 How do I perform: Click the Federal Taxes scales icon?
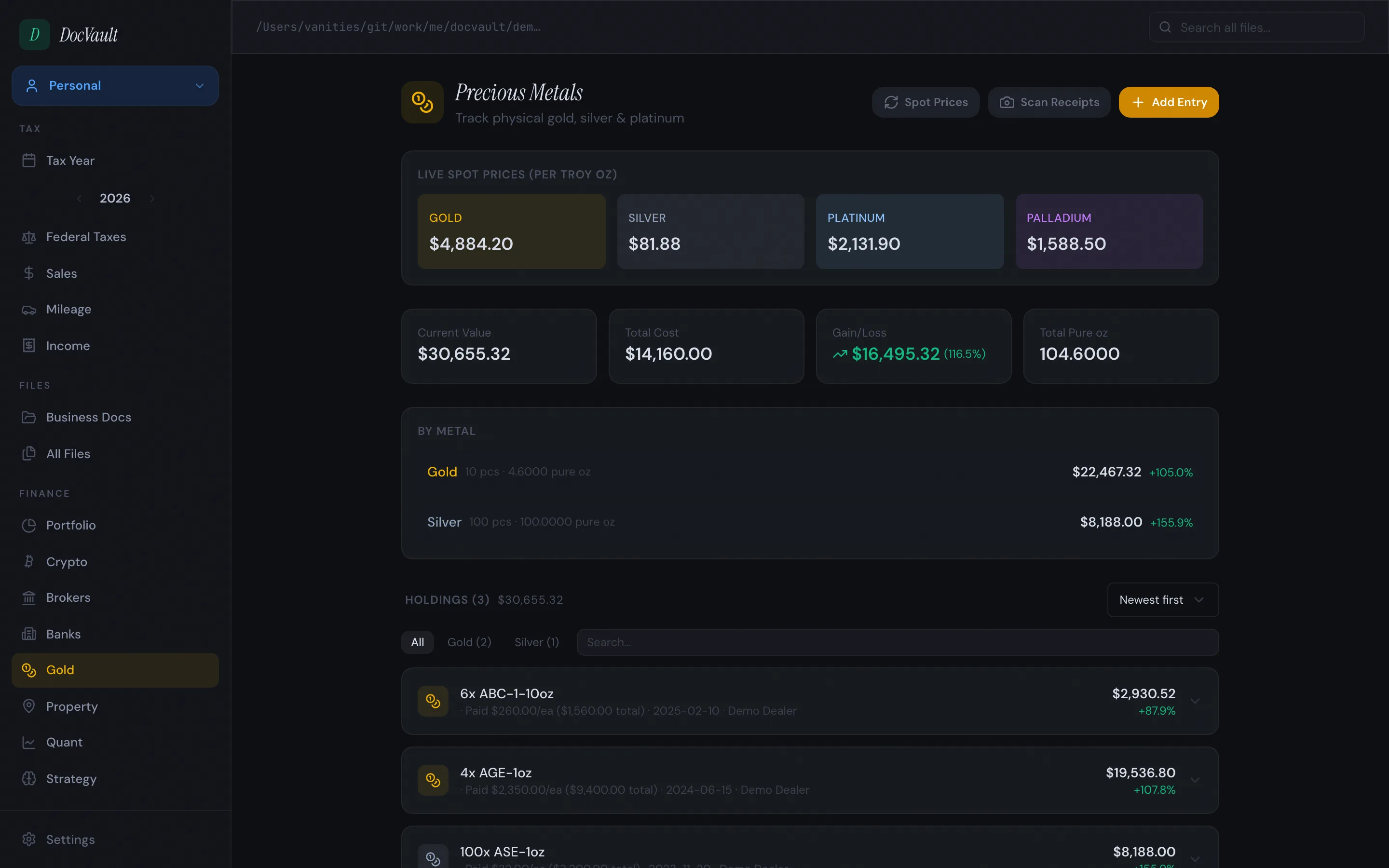29,236
